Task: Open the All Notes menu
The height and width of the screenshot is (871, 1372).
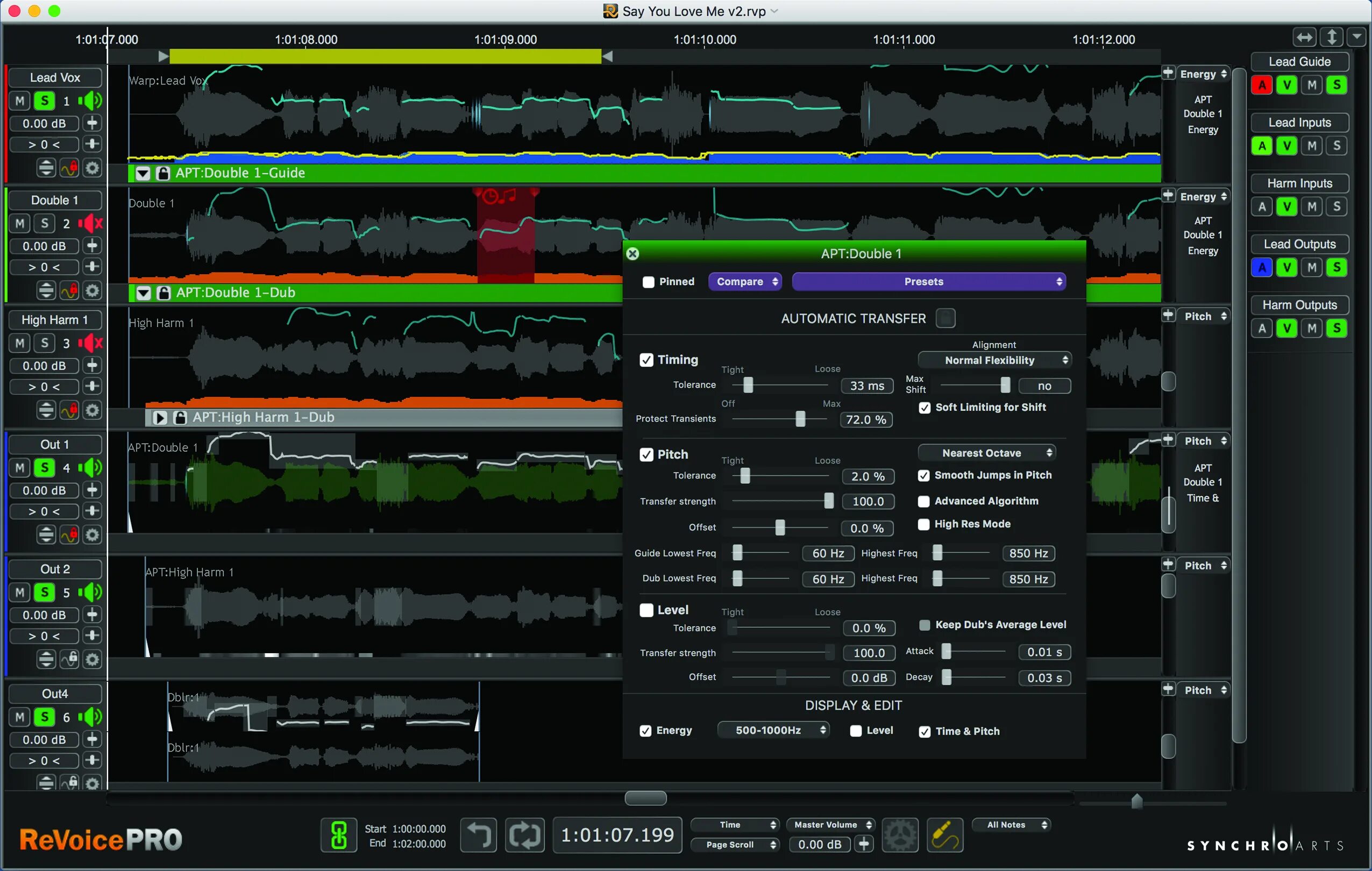Action: coord(1011,825)
